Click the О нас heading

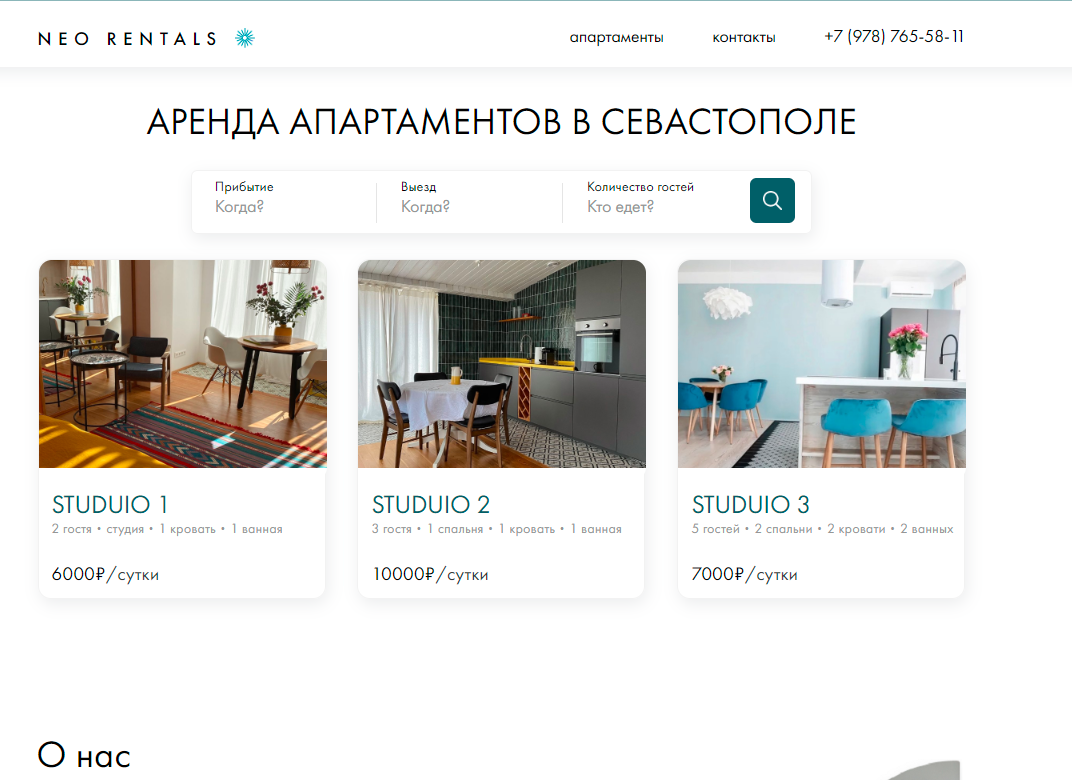[84, 755]
